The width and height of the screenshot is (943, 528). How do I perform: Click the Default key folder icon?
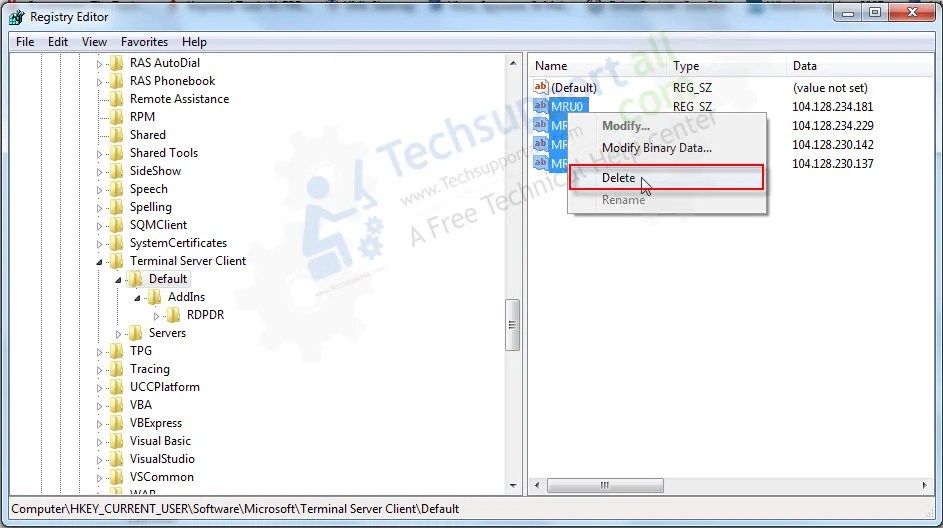point(136,279)
